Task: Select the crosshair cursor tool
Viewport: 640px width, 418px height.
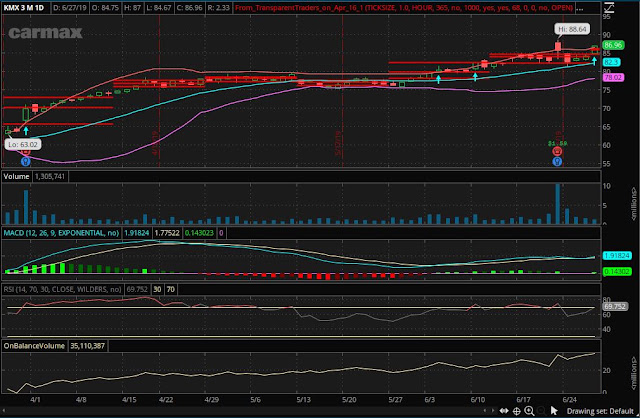Action: (x=516, y=411)
